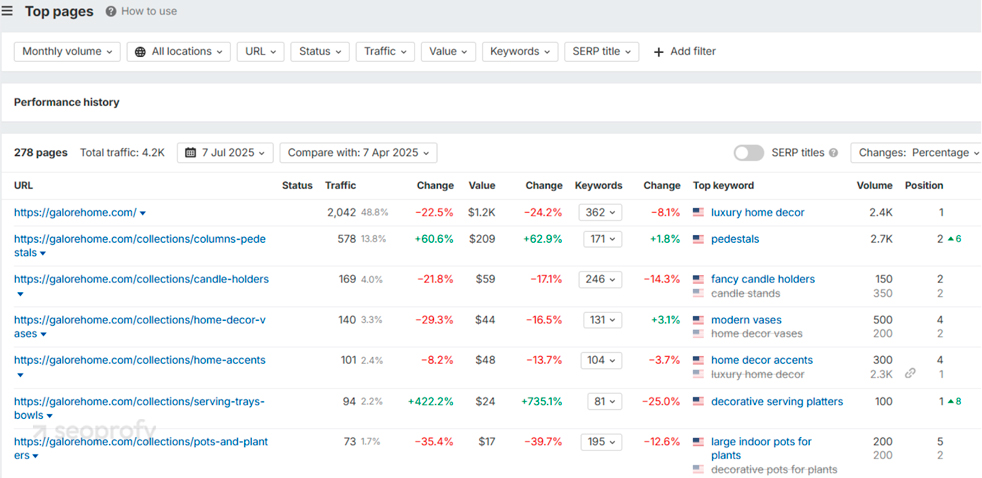Click the fancy candle holders keyword

763,279
